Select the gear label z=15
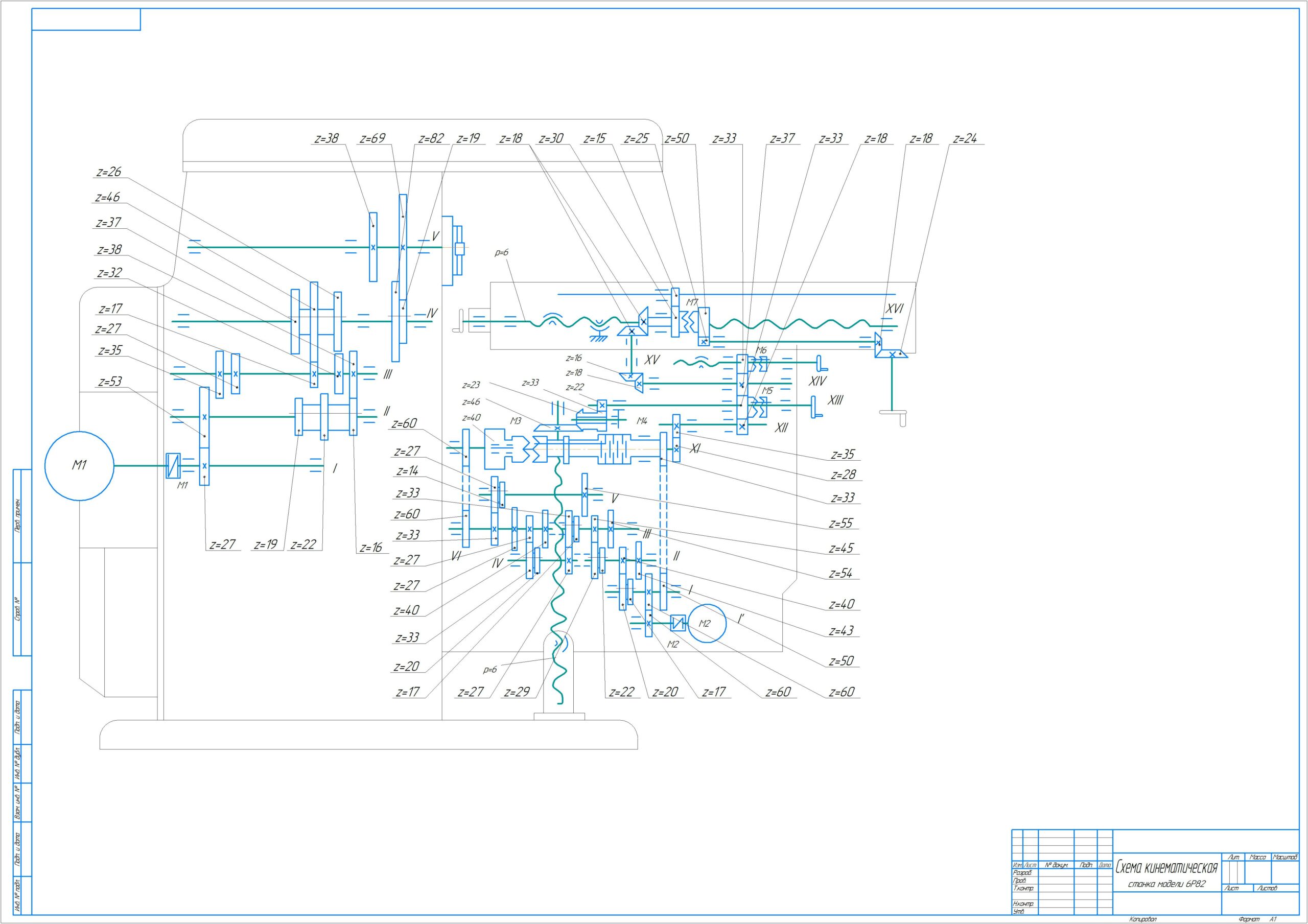The height and width of the screenshot is (924, 1308). [x=595, y=138]
